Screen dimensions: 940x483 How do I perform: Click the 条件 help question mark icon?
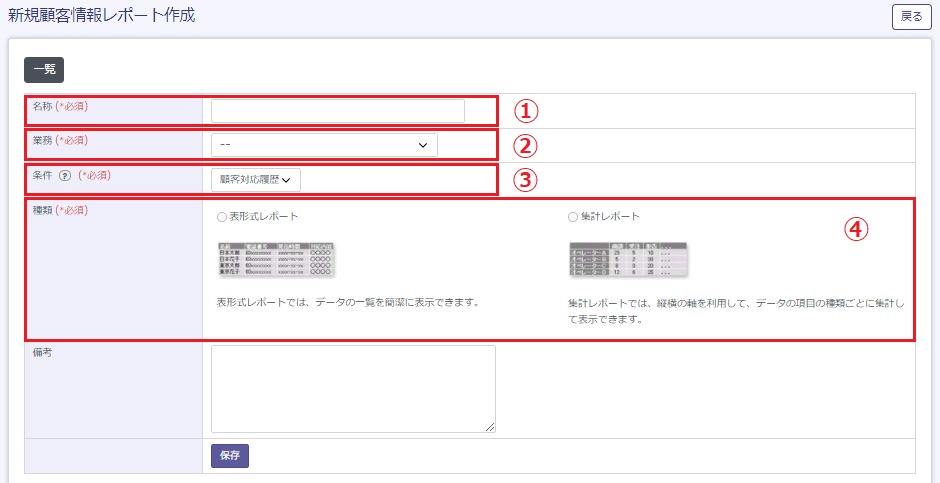click(65, 176)
